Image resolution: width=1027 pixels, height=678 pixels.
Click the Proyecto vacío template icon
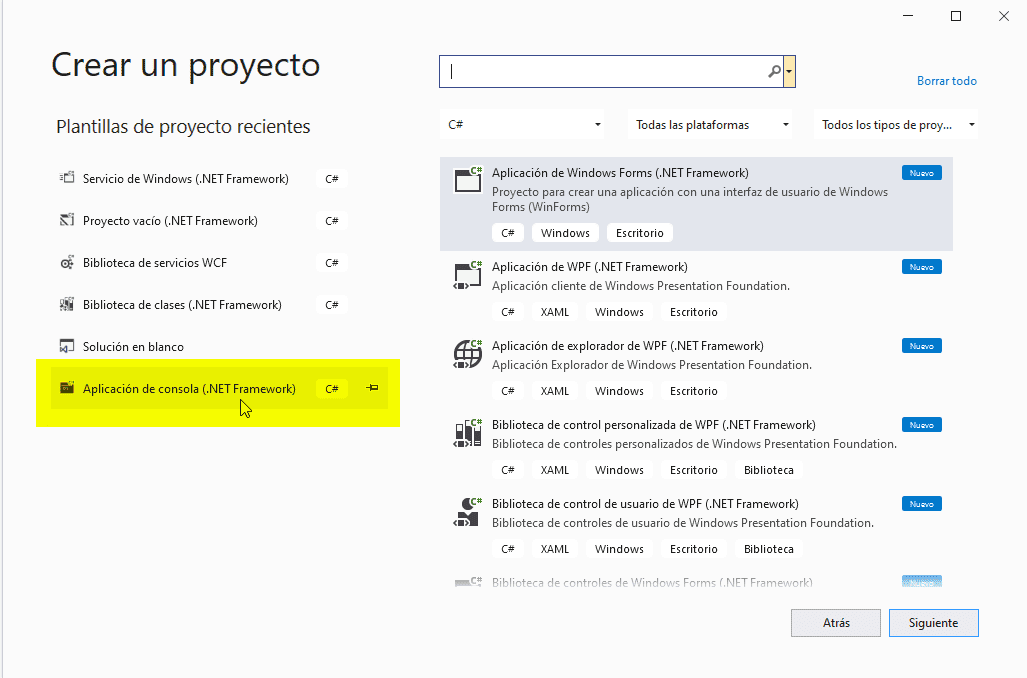(67, 221)
